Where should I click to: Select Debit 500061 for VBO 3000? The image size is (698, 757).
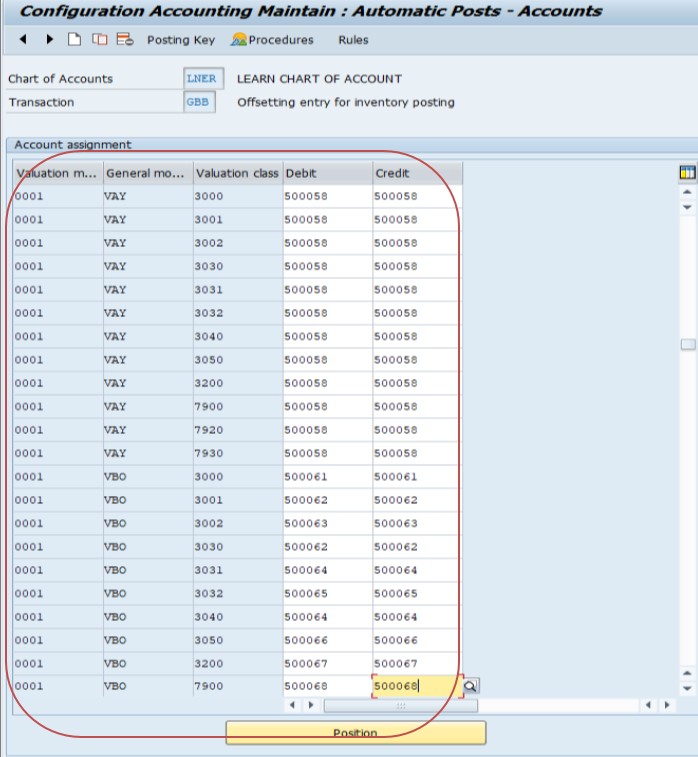tap(328, 477)
